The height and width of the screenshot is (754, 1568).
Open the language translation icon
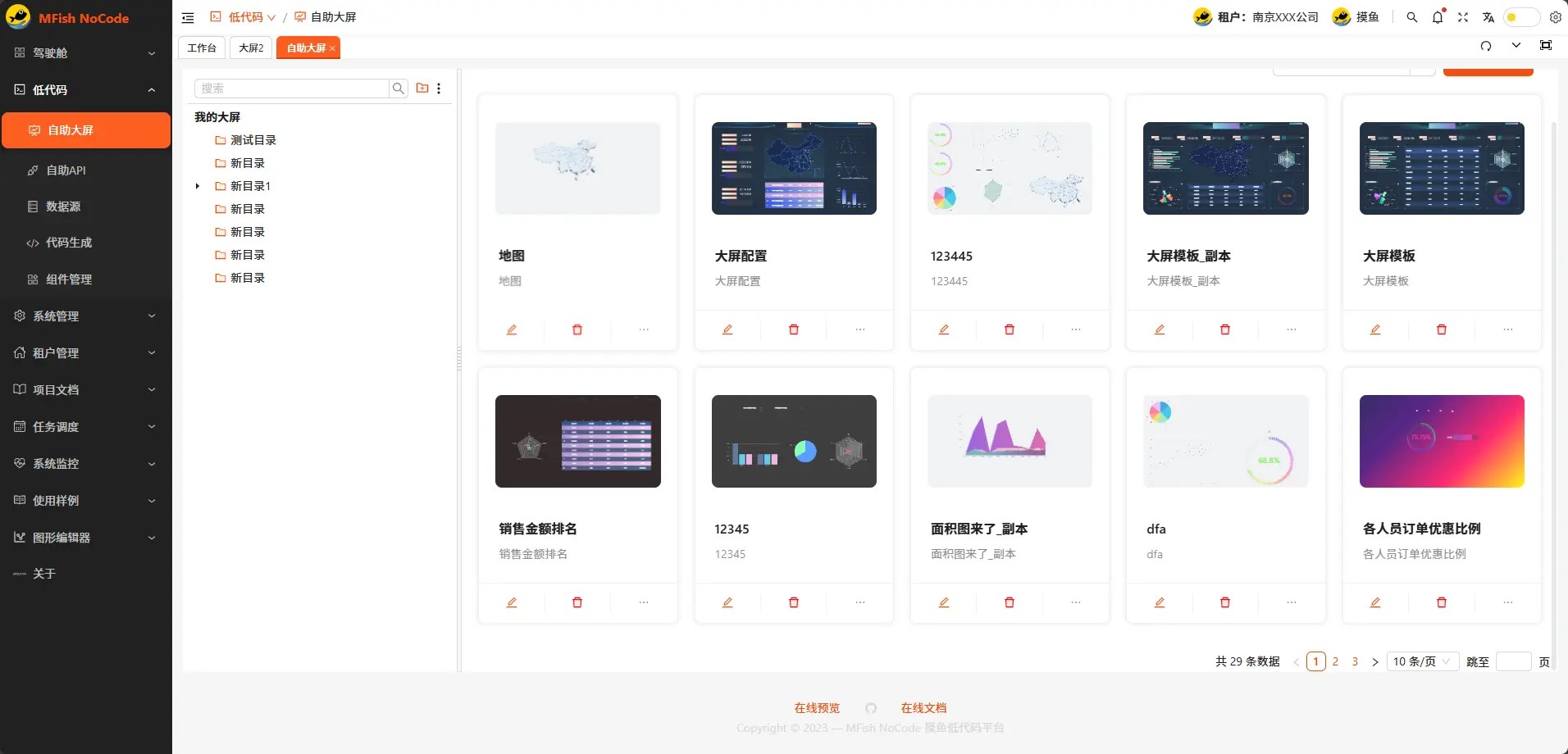coord(1488,17)
